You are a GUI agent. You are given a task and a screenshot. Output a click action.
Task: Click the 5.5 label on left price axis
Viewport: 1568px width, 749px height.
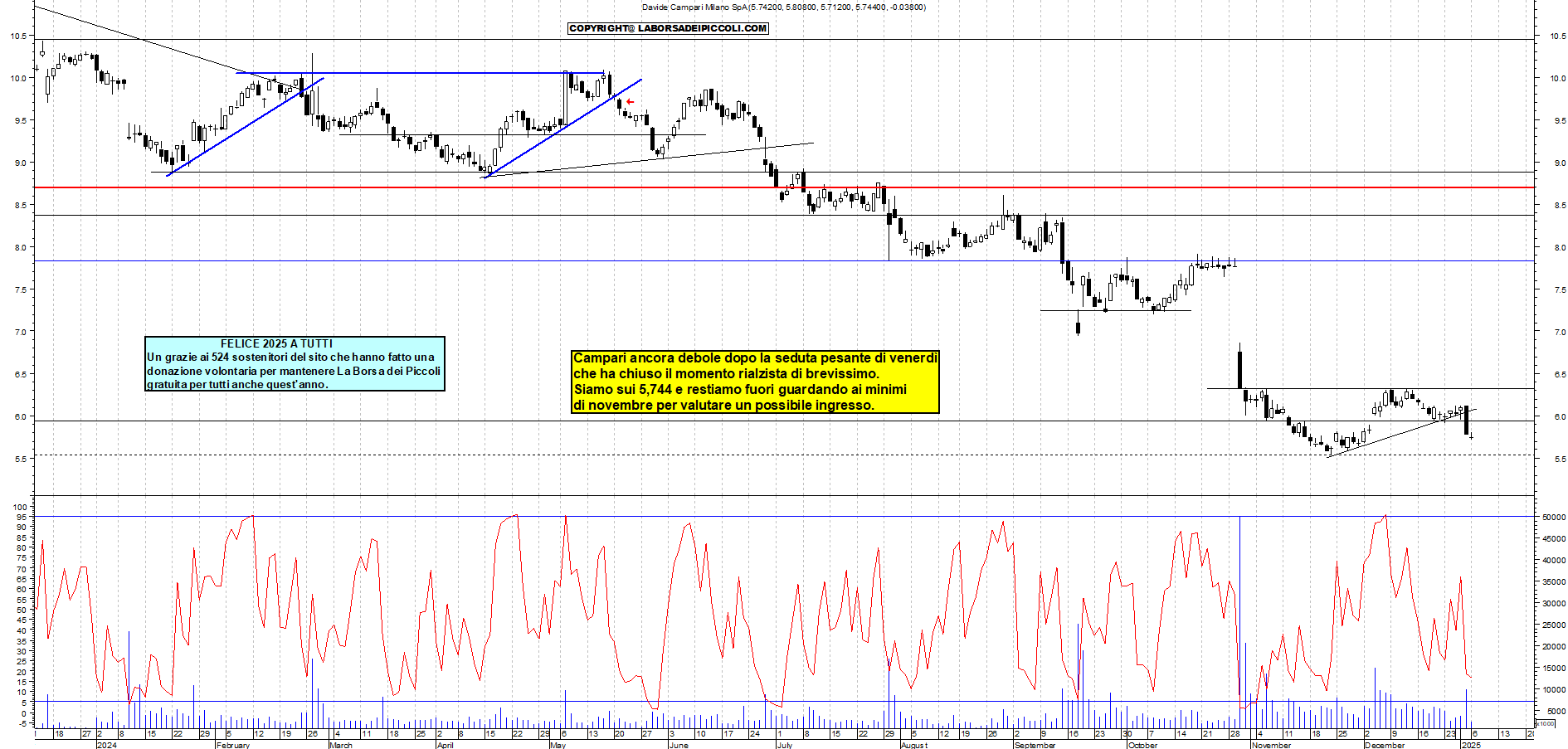tap(19, 459)
